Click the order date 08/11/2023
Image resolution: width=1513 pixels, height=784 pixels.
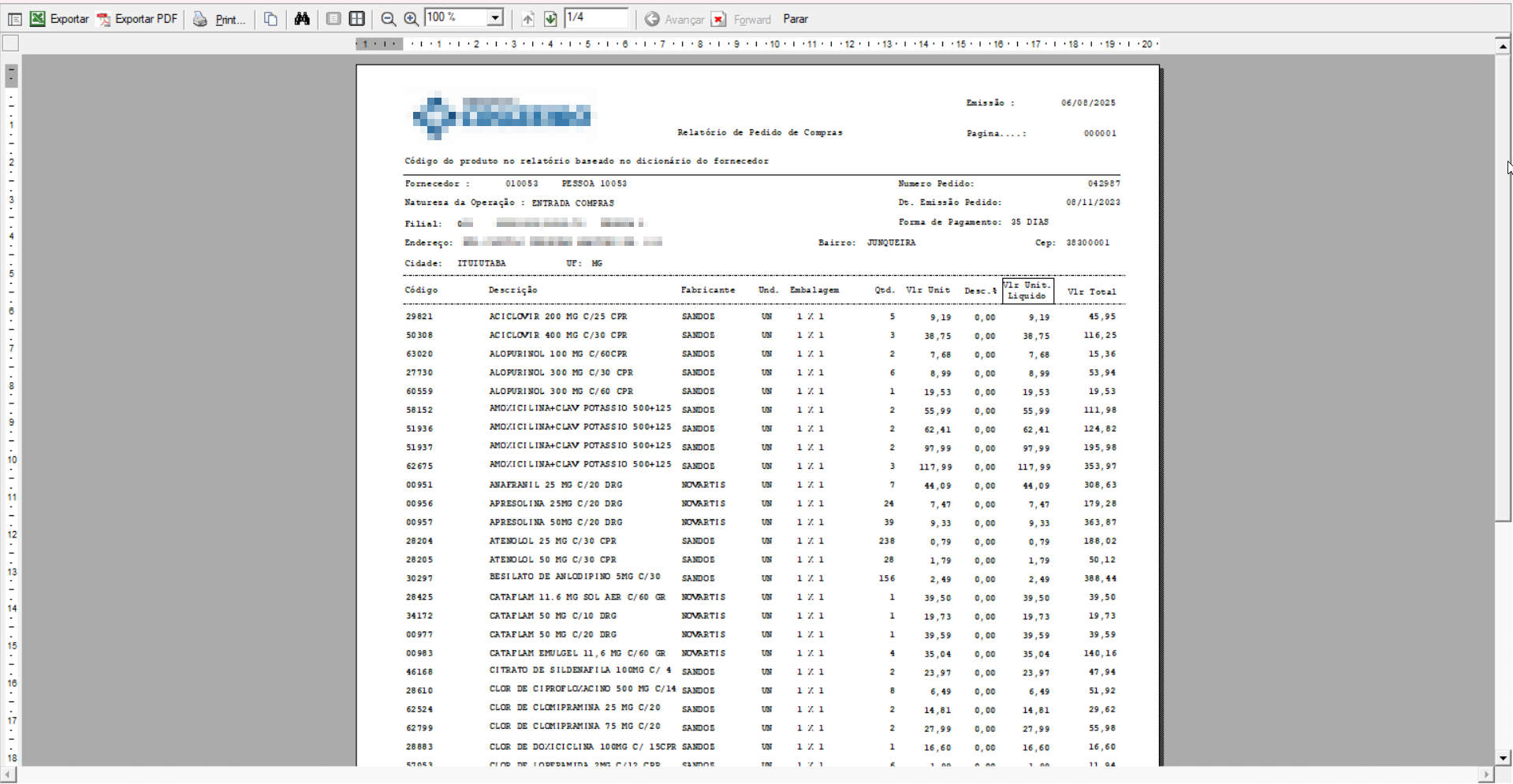point(1093,203)
